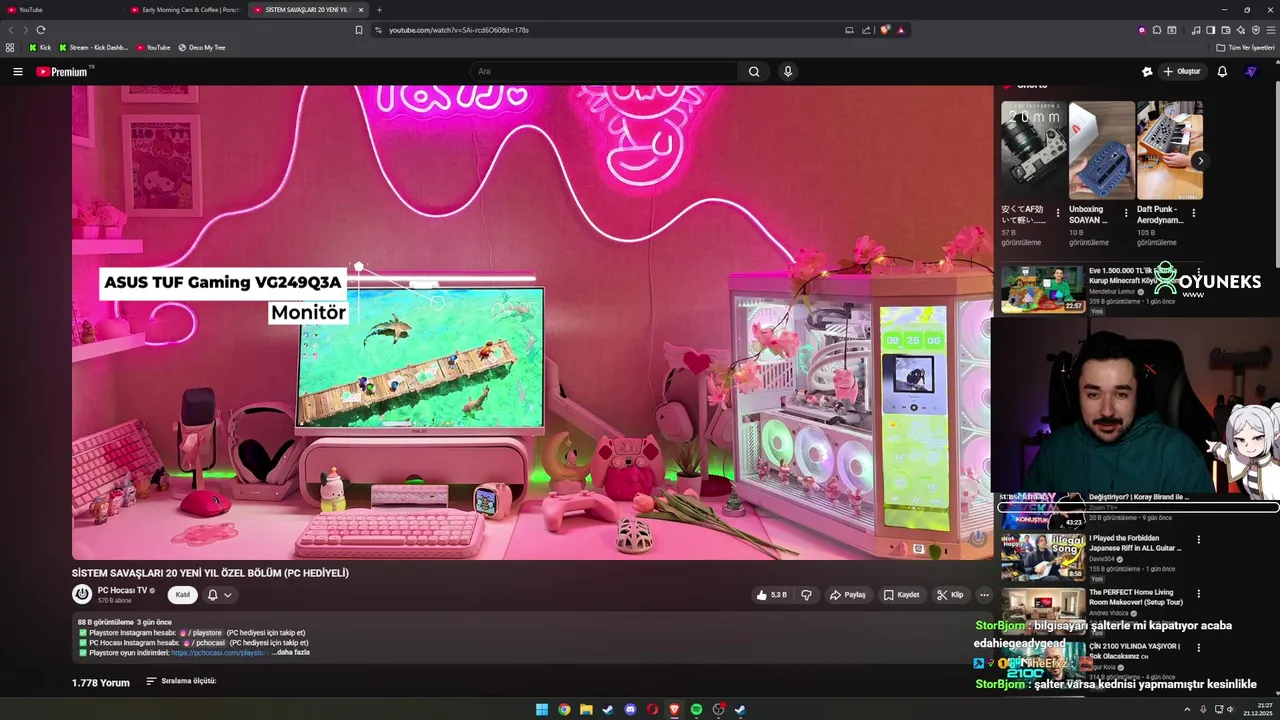Open Unboxing SOAYAN Shorts thumbnail
The image size is (1280, 720).
1101,150
